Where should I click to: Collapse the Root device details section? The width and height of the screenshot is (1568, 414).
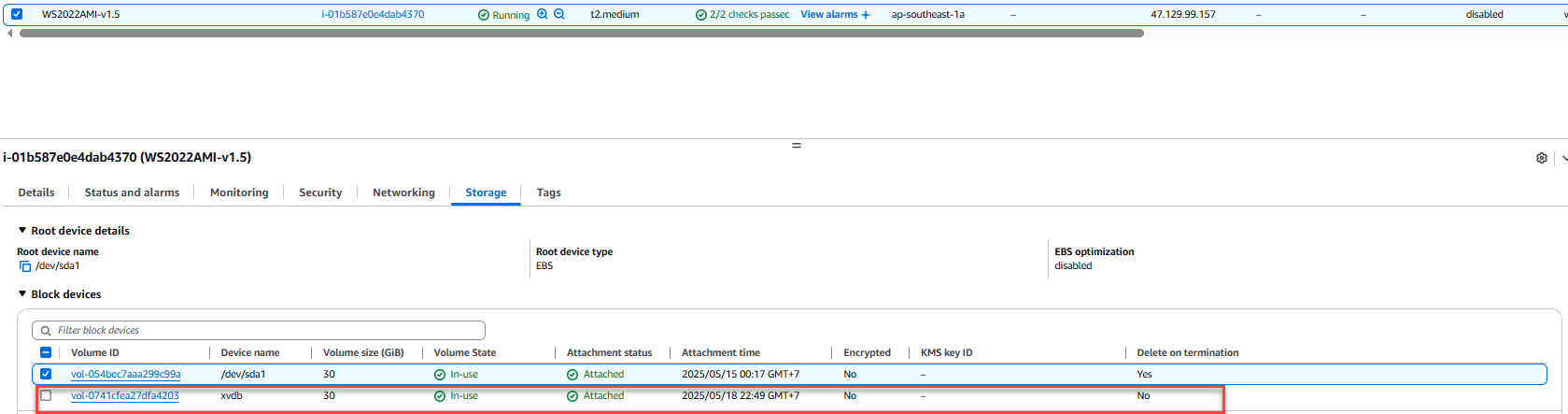pos(22,231)
